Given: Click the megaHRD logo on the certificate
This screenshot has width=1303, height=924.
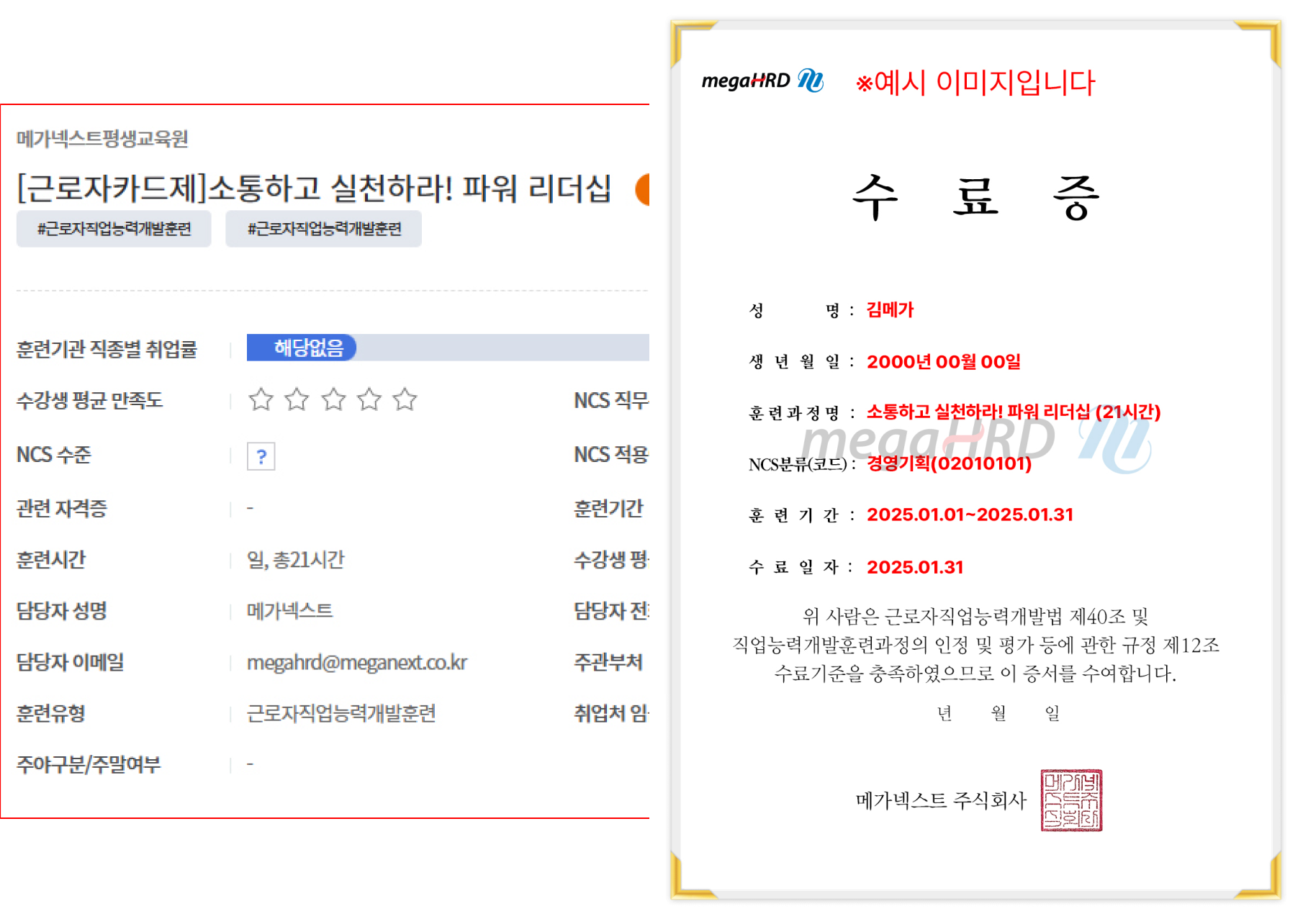Looking at the screenshot, I should coord(762,80).
